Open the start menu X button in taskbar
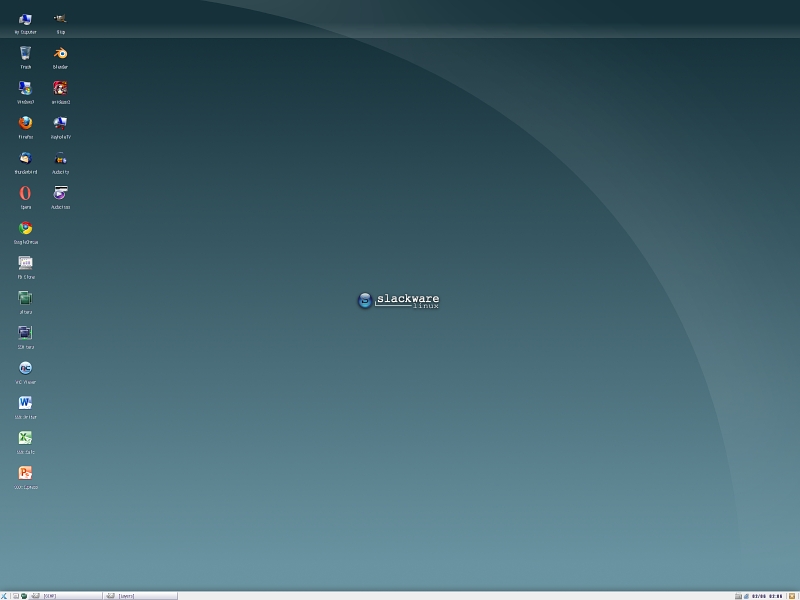This screenshot has height=600, width=800. point(4,596)
